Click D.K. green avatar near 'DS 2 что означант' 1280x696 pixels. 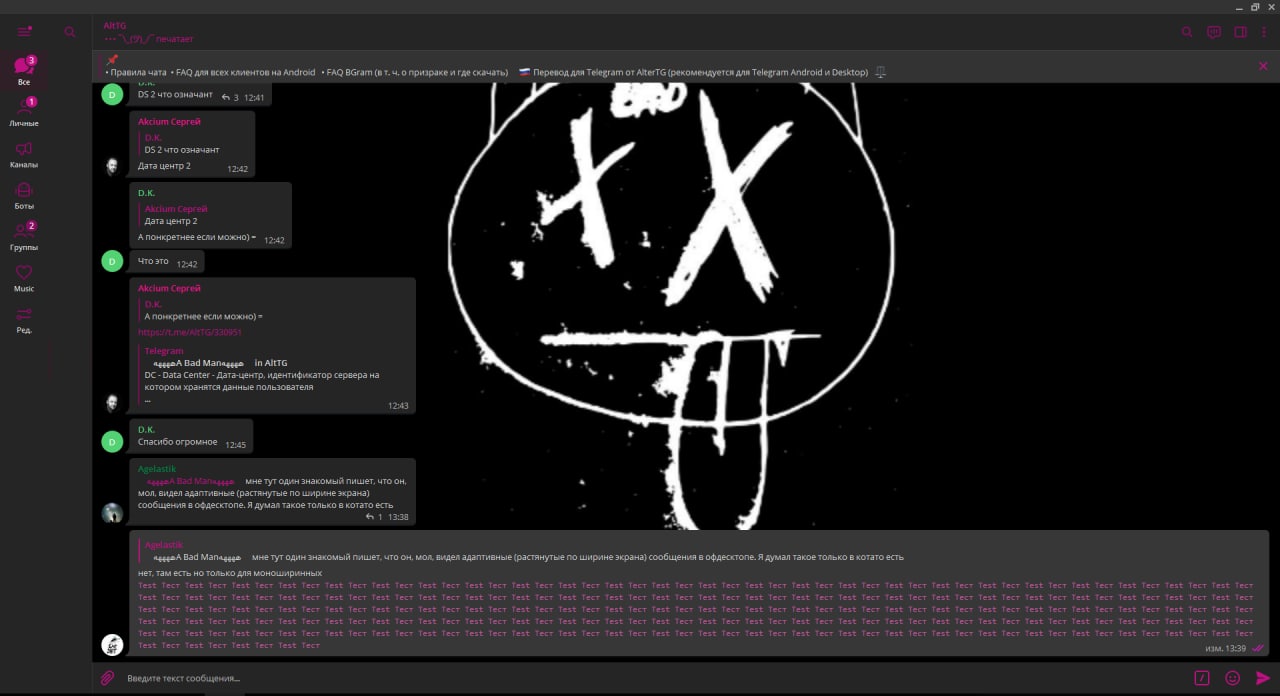(112, 94)
